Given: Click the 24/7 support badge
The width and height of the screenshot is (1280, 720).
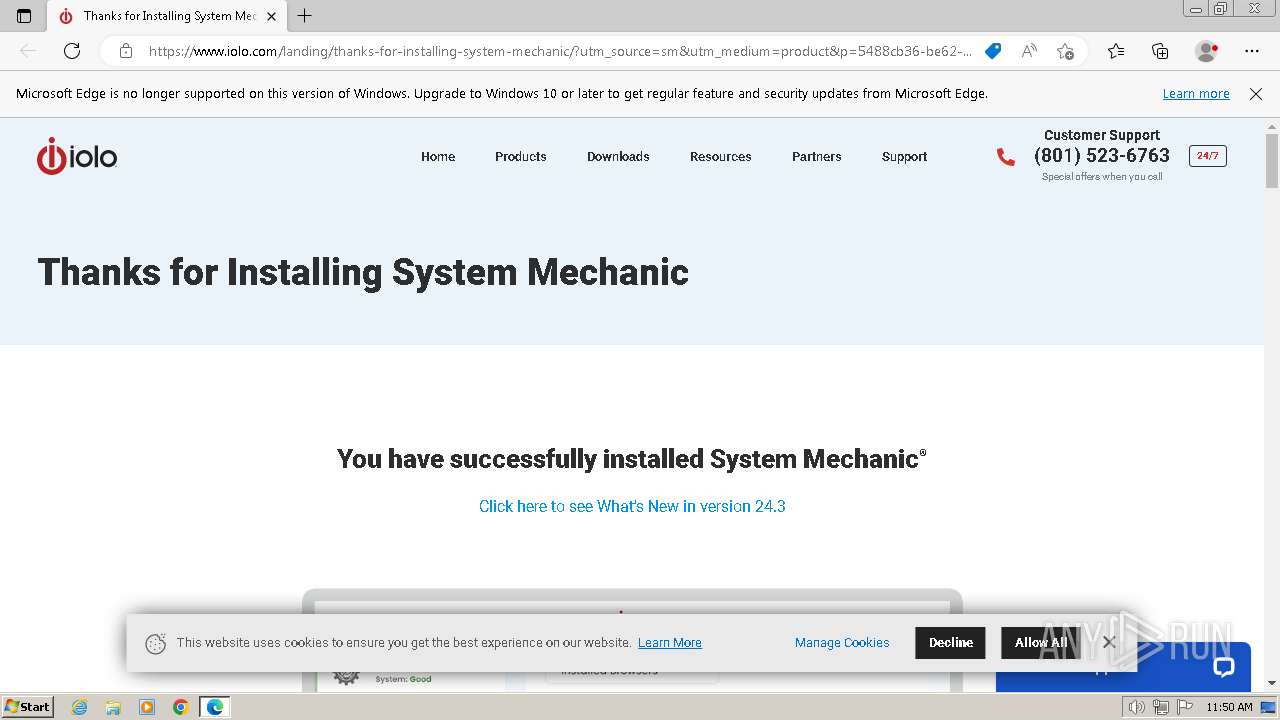Looking at the screenshot, I should click(1207, 156).
